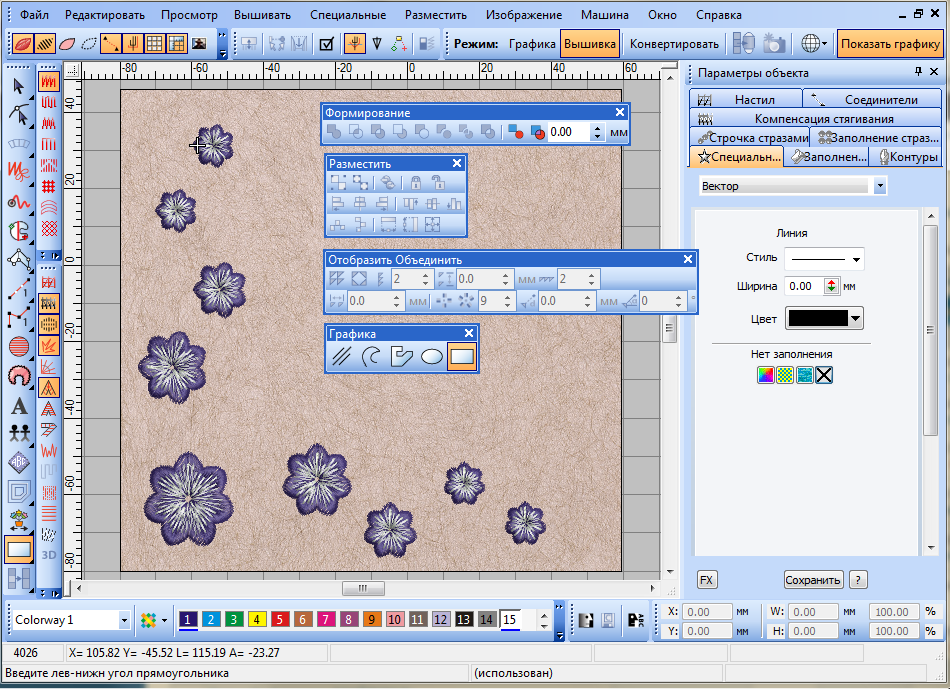This screenshot has width=950, height=689.
Task: Open the Вектор dropdown in object properties
Action: pos(879,186)
